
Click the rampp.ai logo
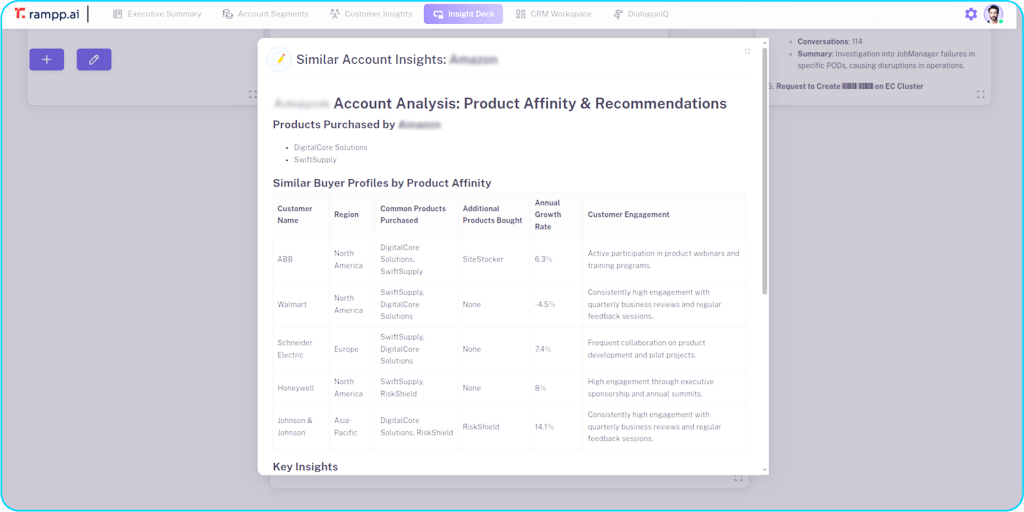pyautogui.click(x=46, y=14)
